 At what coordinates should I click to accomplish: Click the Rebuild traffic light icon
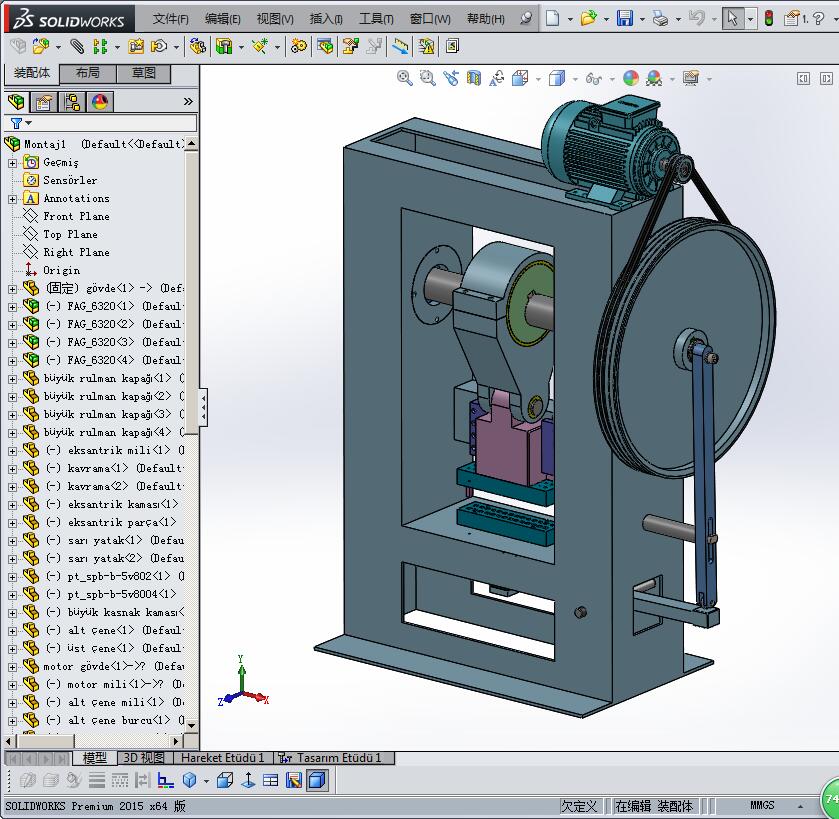coord(769,19)
